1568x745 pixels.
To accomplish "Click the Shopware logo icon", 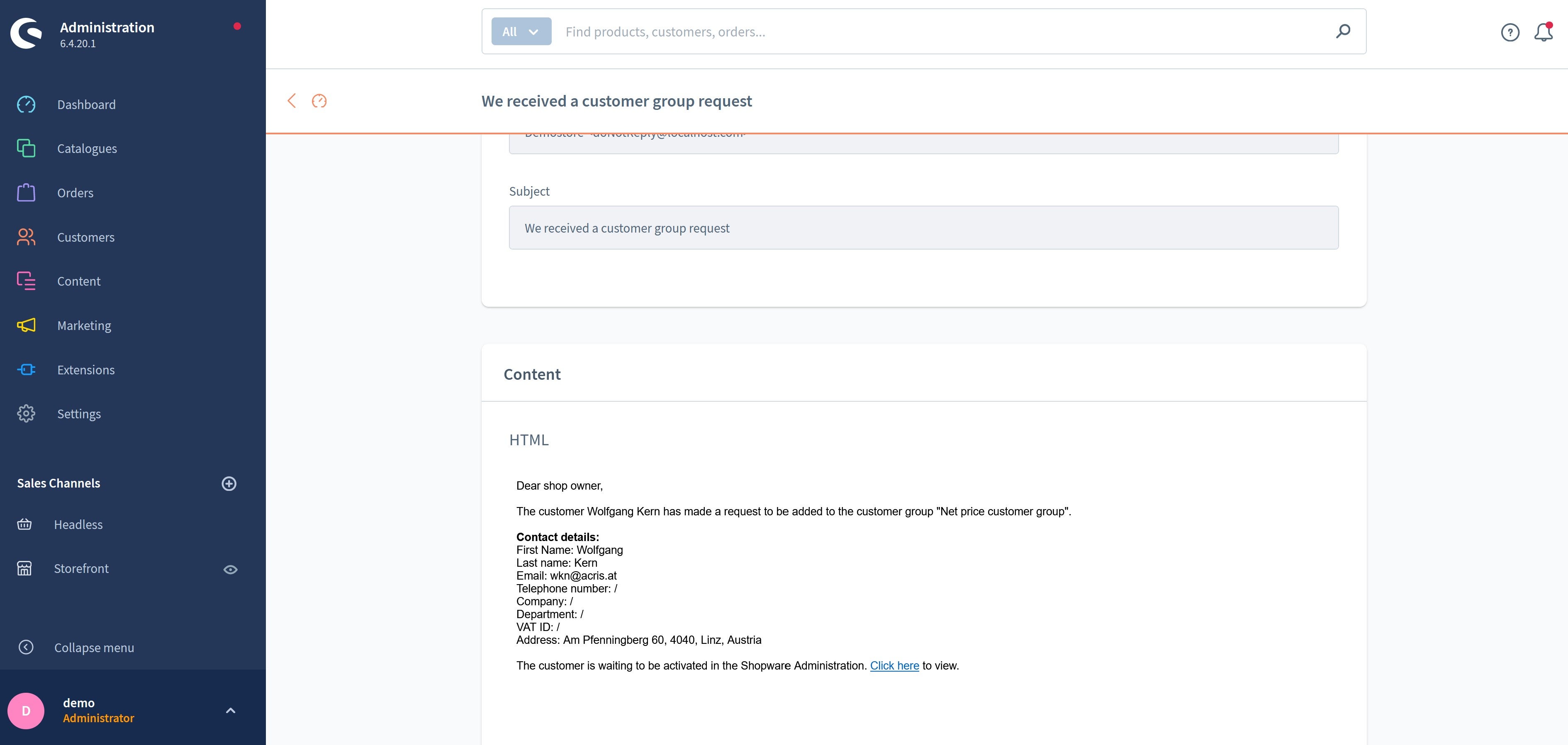I will coord(26,34).
